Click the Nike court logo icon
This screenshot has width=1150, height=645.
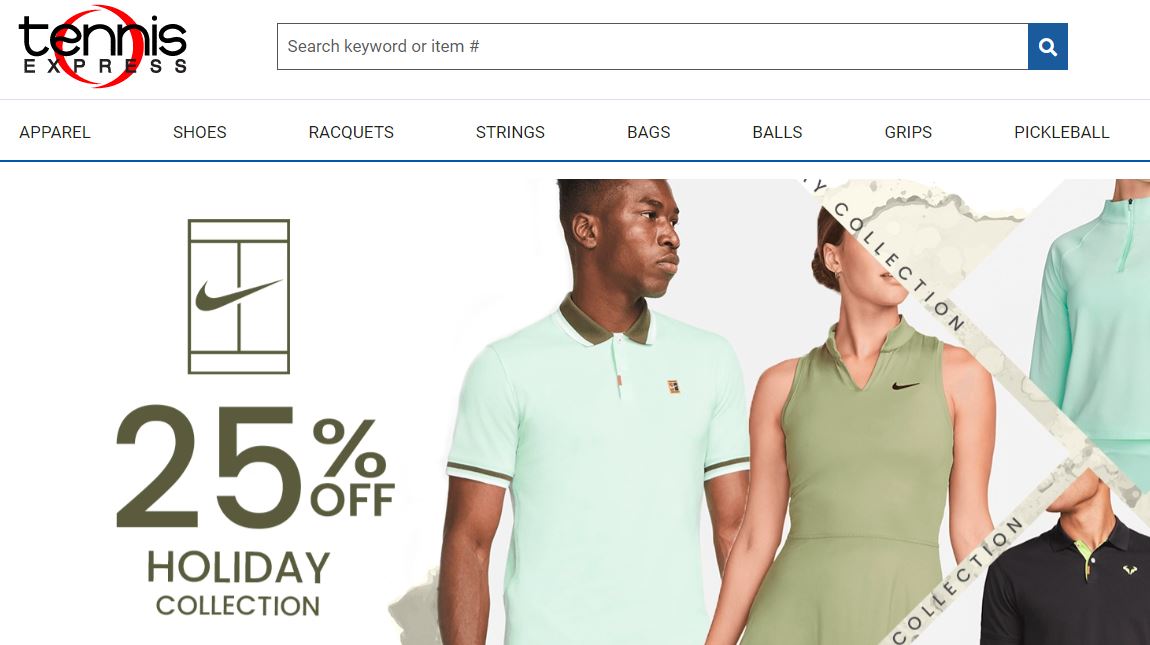click(239, 296)
